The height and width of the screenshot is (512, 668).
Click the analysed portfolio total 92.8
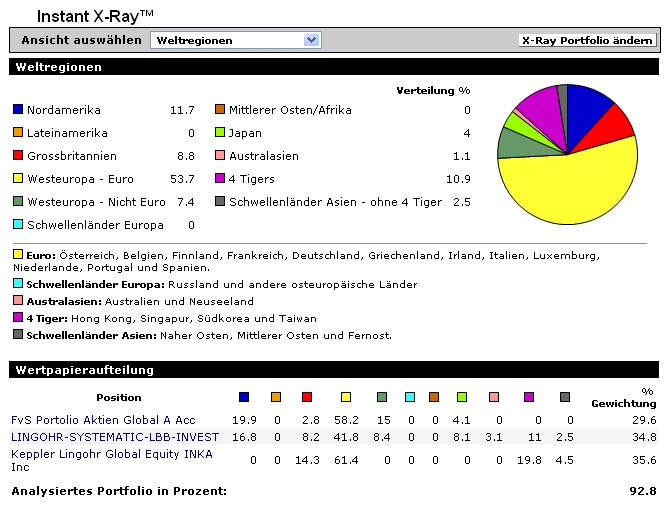click(643, 492)
